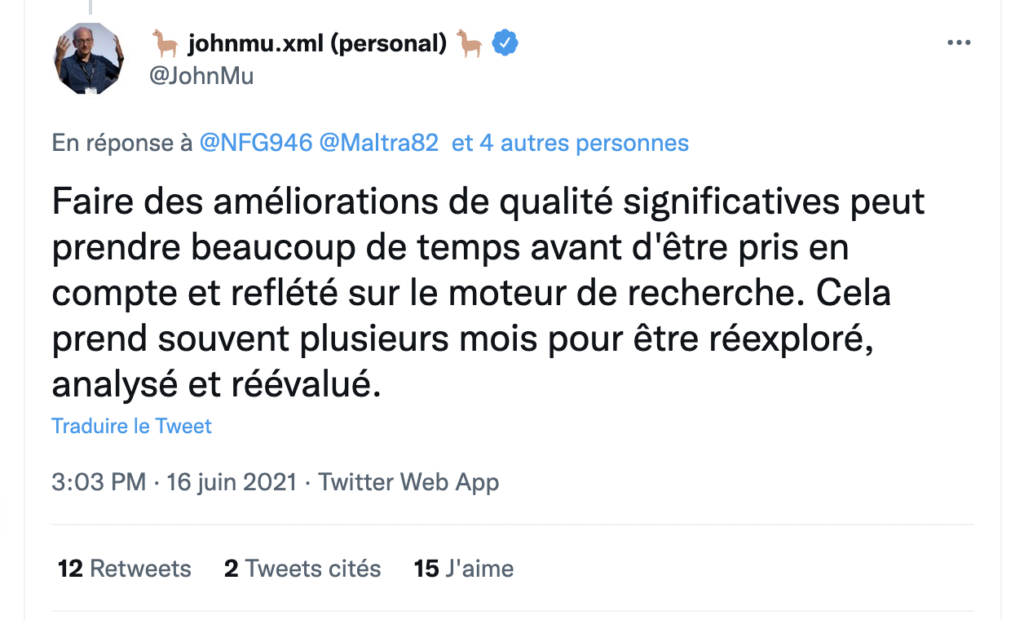
Task: View the 15 J'aime list
Action: coord(463,568)
